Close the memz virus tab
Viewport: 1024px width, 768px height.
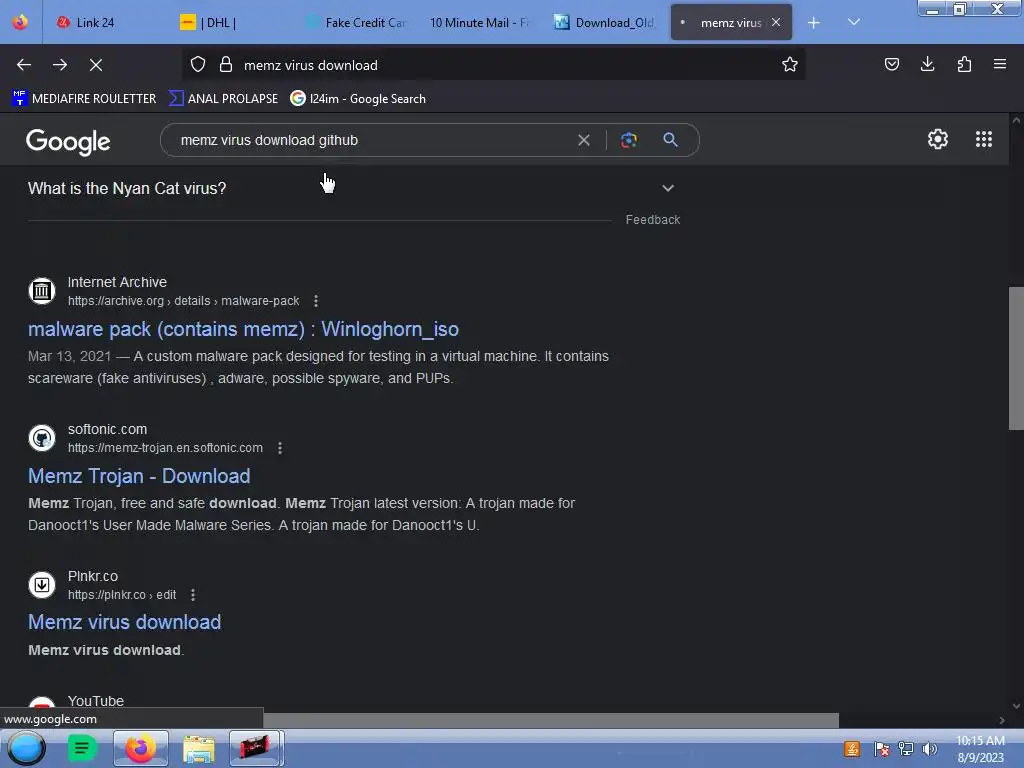coord(776,22)
